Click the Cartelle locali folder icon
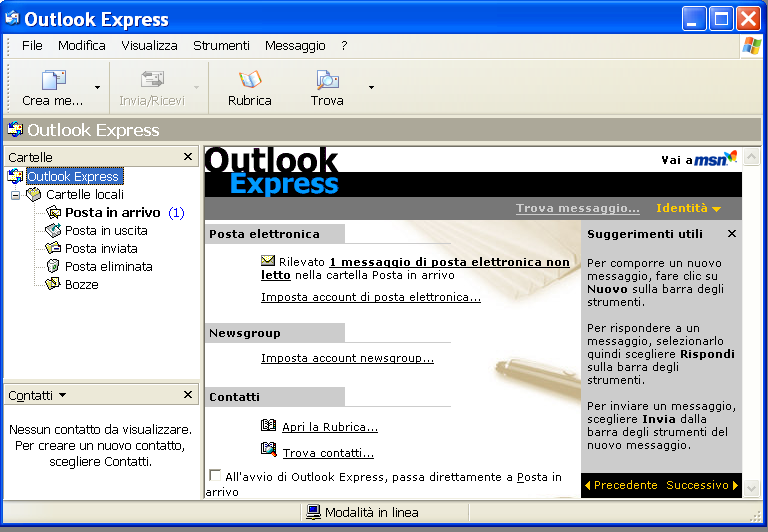 tap(34, 194)
